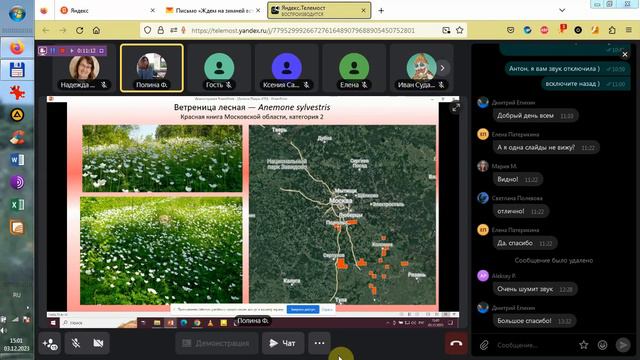
Task: Open the Firefox hamburger application menu
Action: point(629,30)
